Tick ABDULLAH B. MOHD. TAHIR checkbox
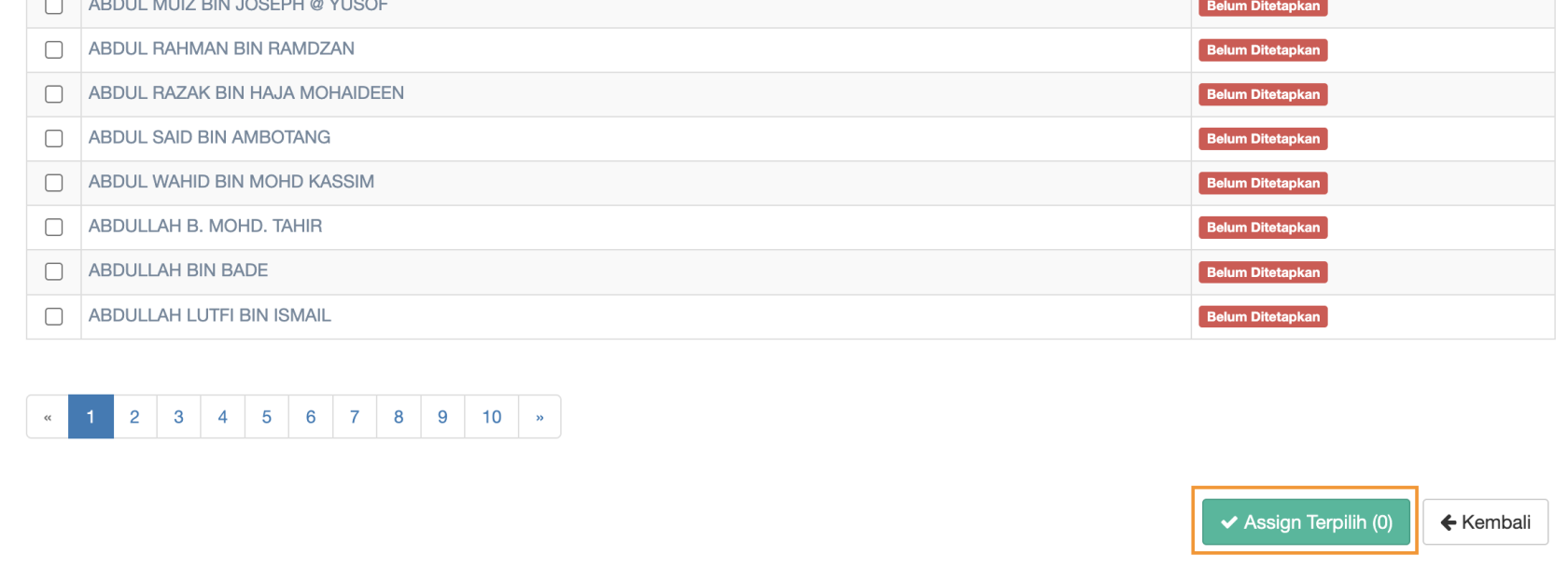This screenshot has height=569, width=1568. [x=54, y=227]
